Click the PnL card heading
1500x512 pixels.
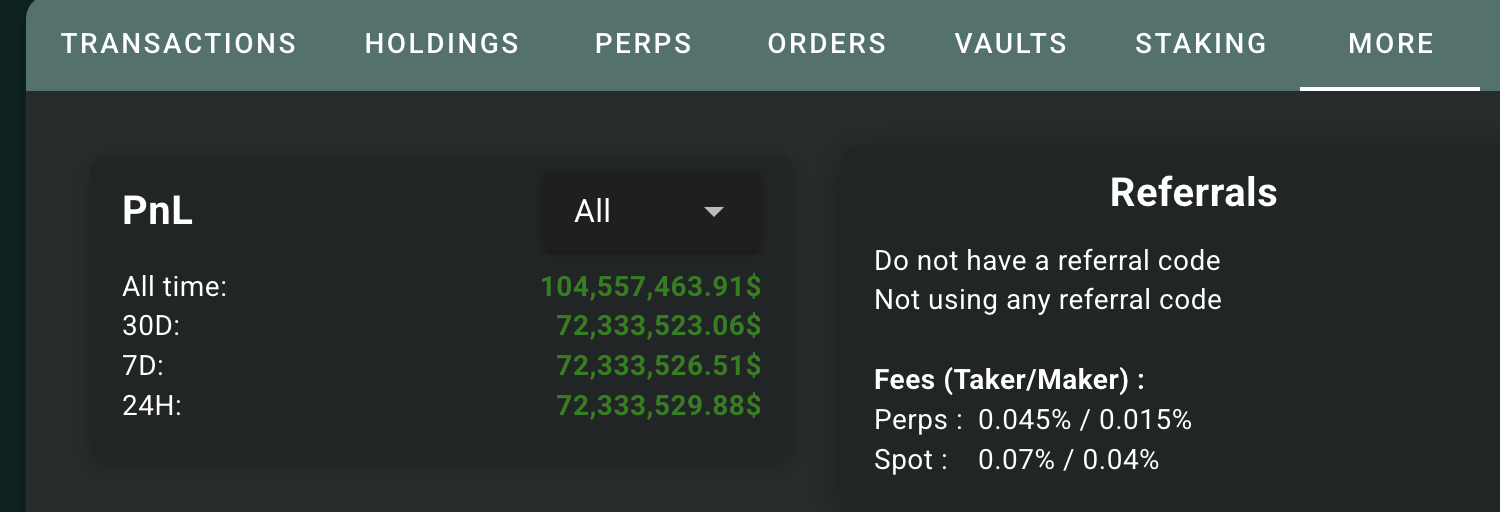[x=157, y=212]
